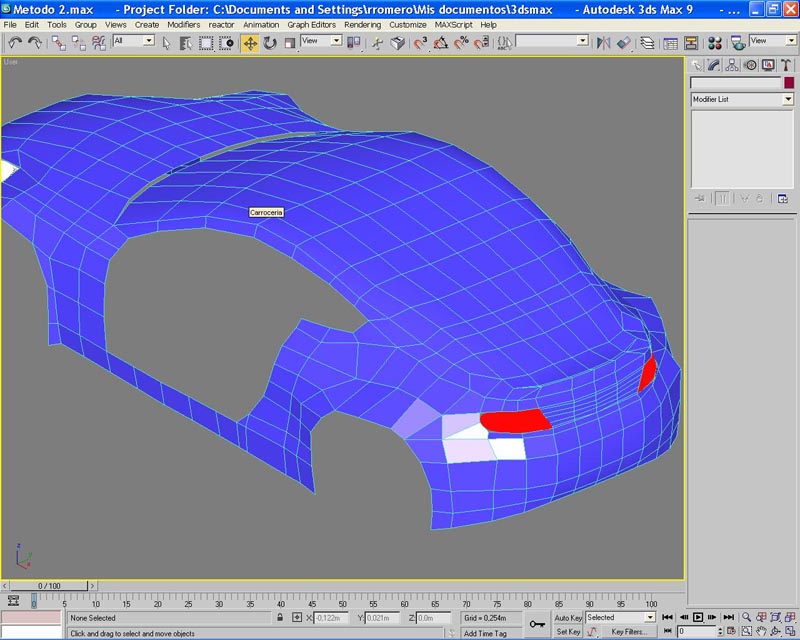The image size is (800, 640).
Task: Select the Move tool in main toolbar
Action: pos(250,43)
